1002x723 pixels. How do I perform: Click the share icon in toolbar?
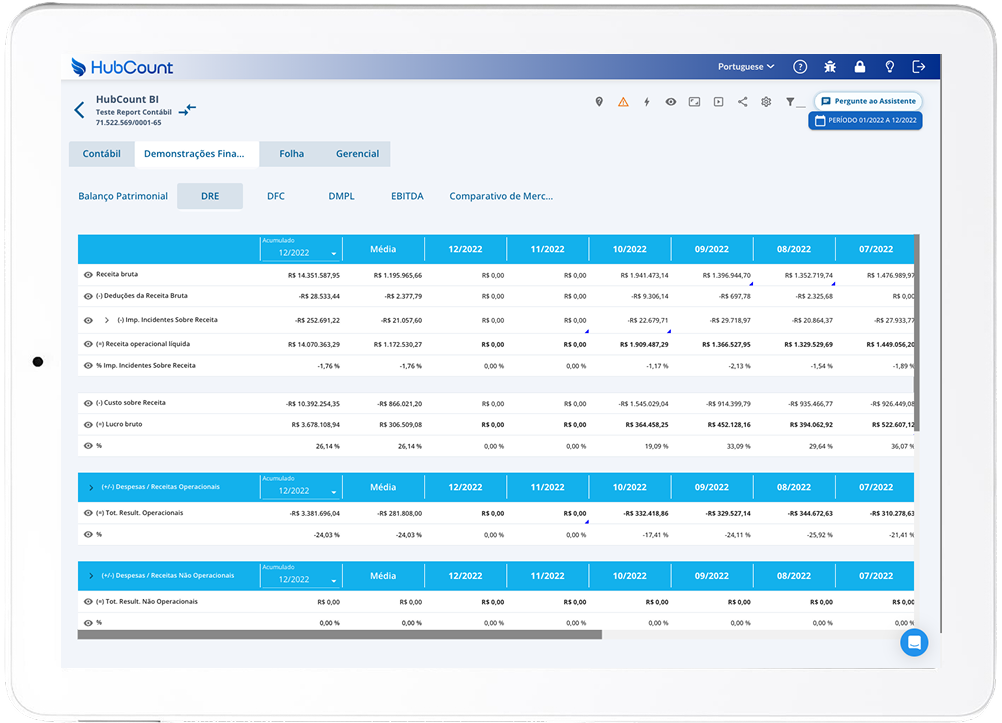pyautogui.click(x=742, y=102)
